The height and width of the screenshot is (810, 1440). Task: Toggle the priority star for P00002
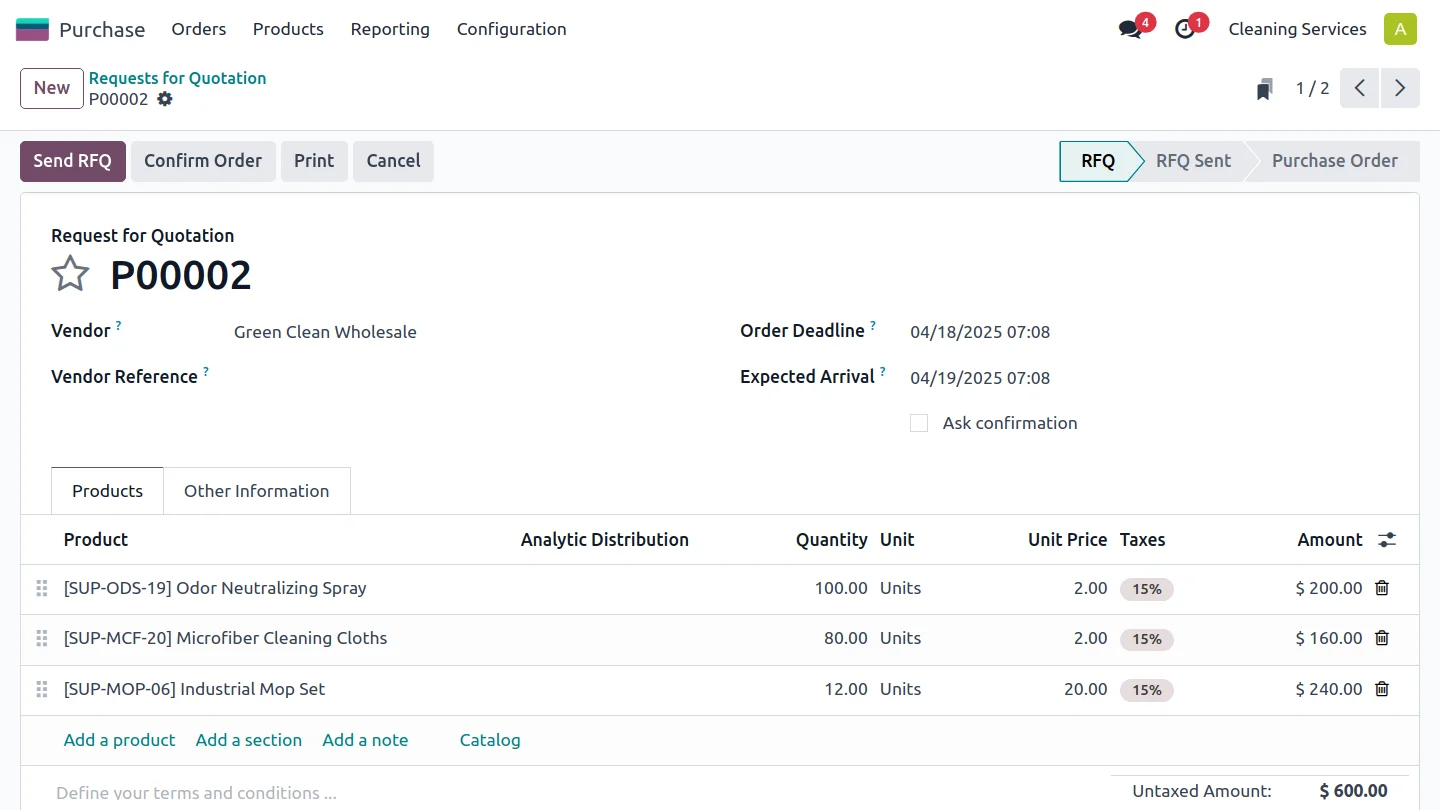[x=70, y=274]
